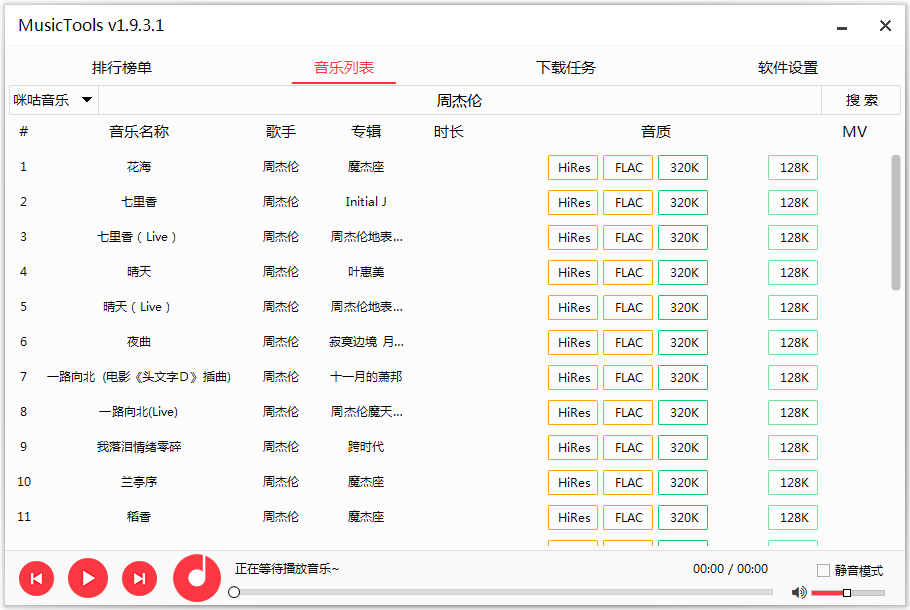
Task: Skip to the next track
Action: point(139,578)
